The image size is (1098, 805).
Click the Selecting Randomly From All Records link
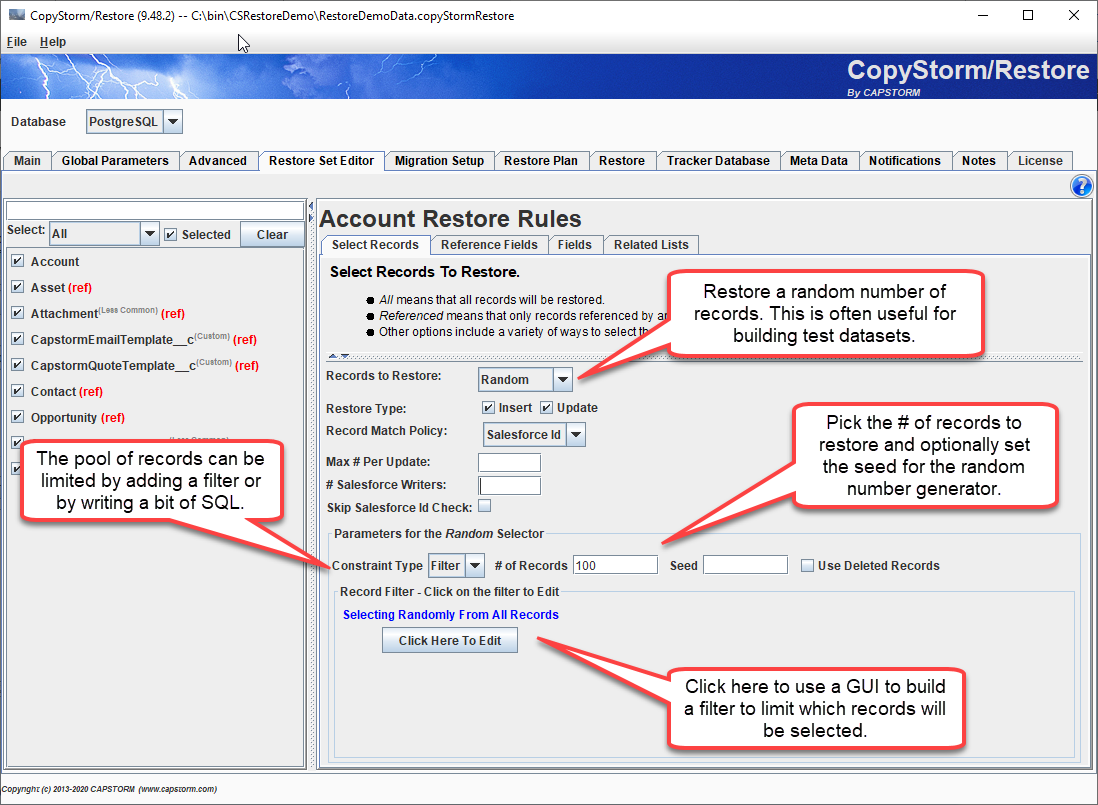pyautogui.click(x=450, y=615)
